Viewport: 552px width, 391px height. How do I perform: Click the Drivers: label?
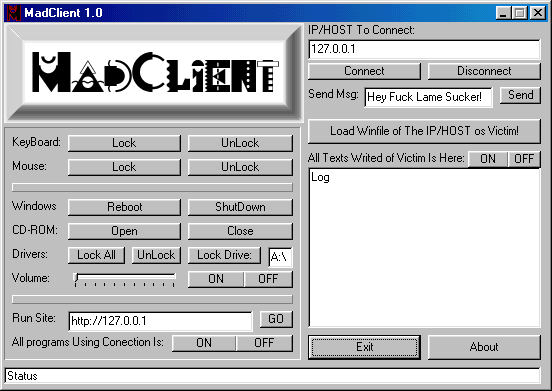tap(30, 254)
